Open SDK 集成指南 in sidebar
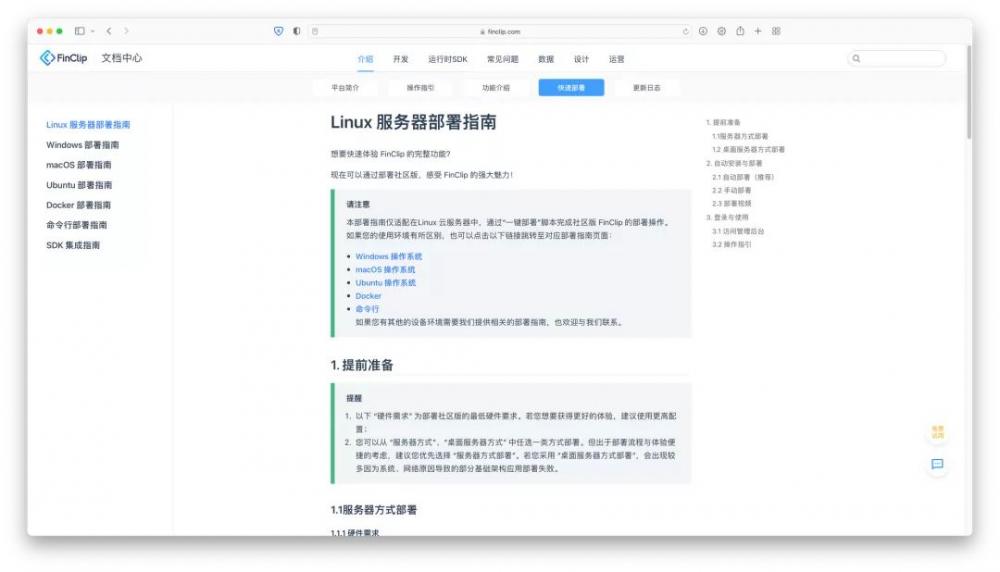Screen dimensions: 1000x572 pyautogui.click(x=73, y=245)
